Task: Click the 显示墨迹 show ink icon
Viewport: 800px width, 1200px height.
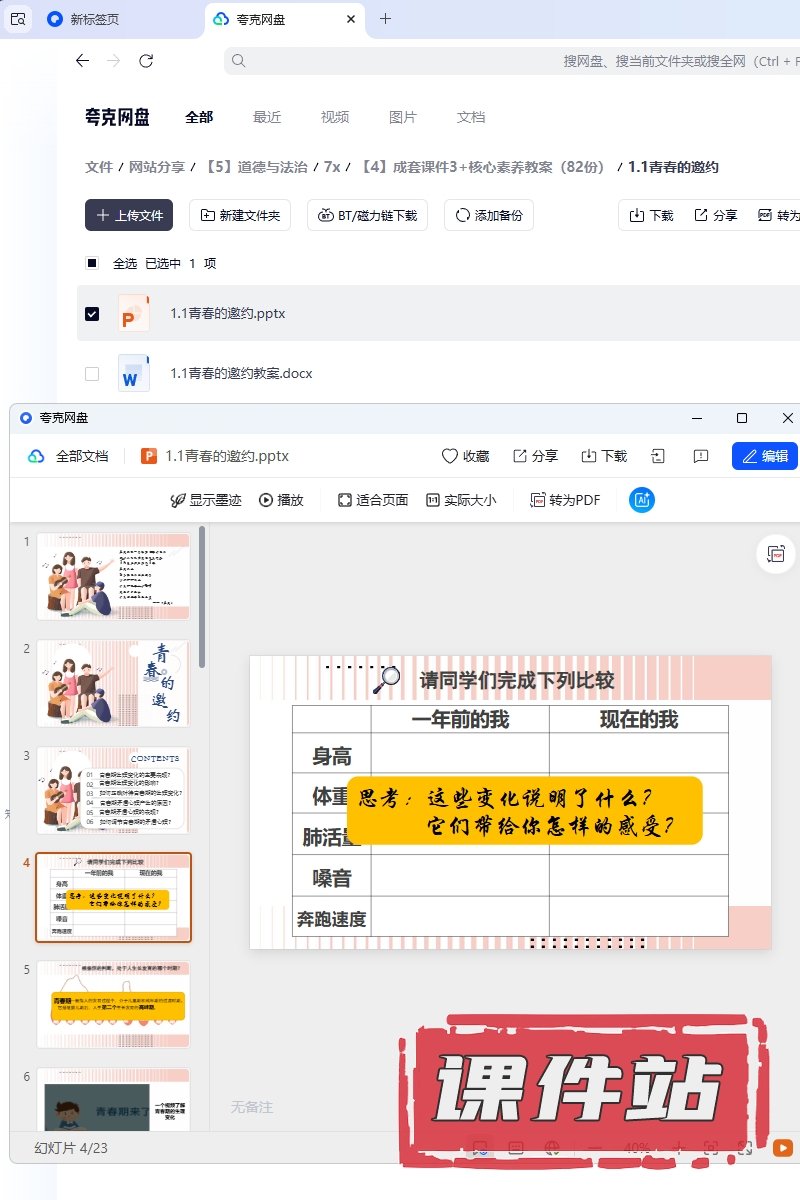Action: [x=178, y=500]
